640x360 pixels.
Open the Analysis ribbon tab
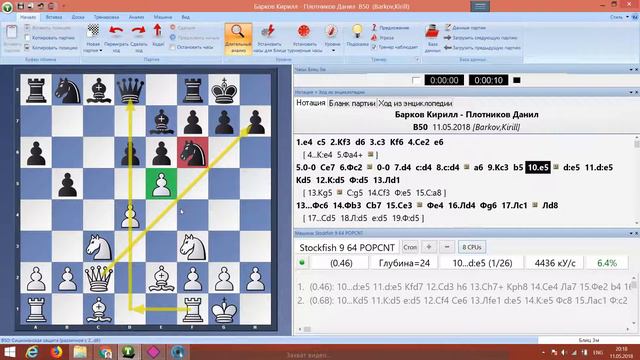click(x=136, y=17)
